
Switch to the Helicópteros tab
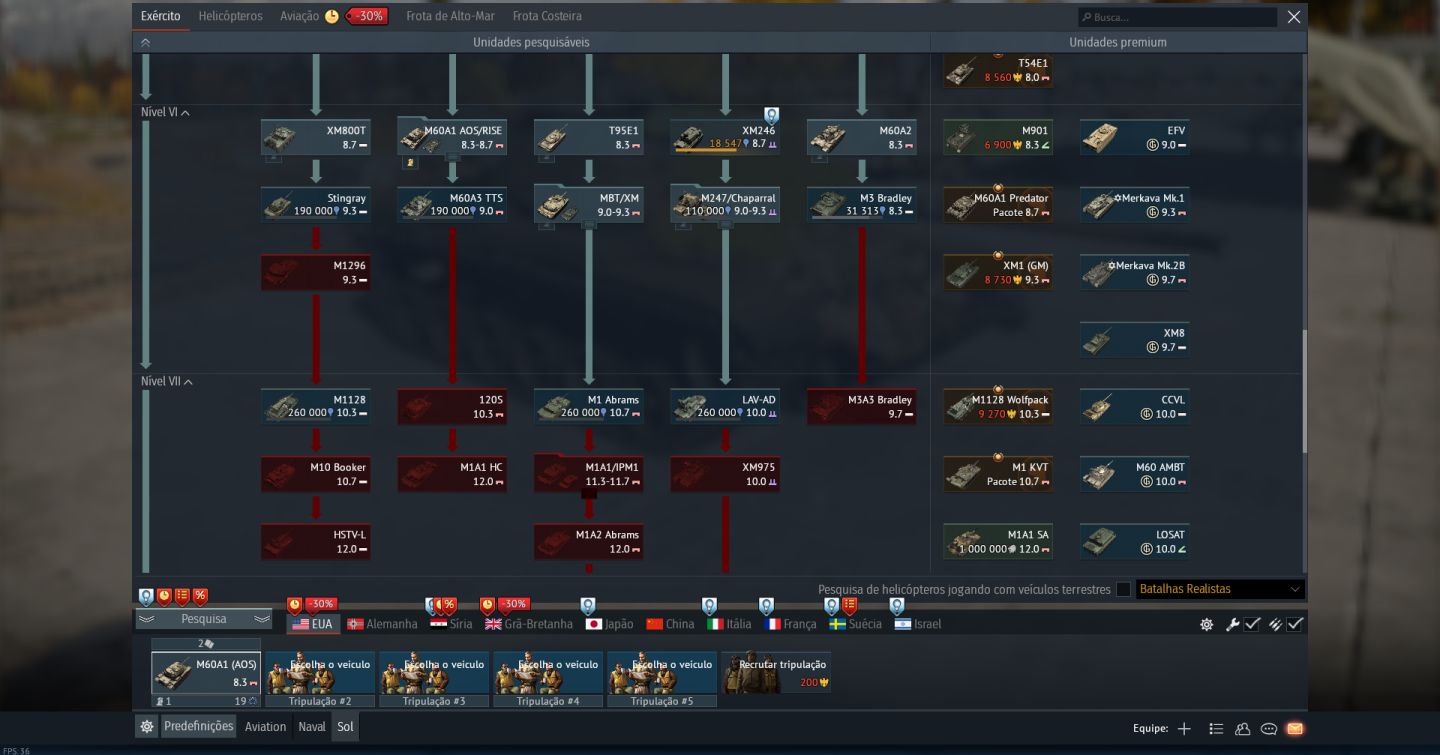(231, 16)
